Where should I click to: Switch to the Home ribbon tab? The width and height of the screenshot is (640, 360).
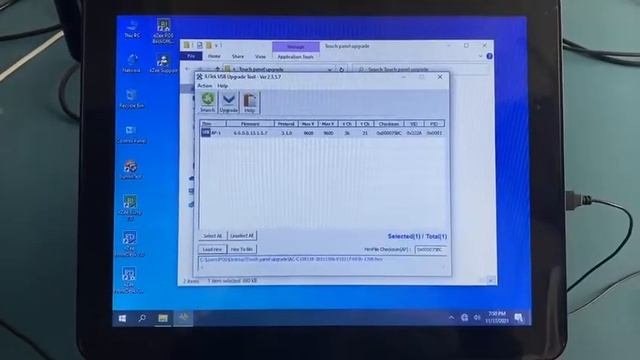214,56
